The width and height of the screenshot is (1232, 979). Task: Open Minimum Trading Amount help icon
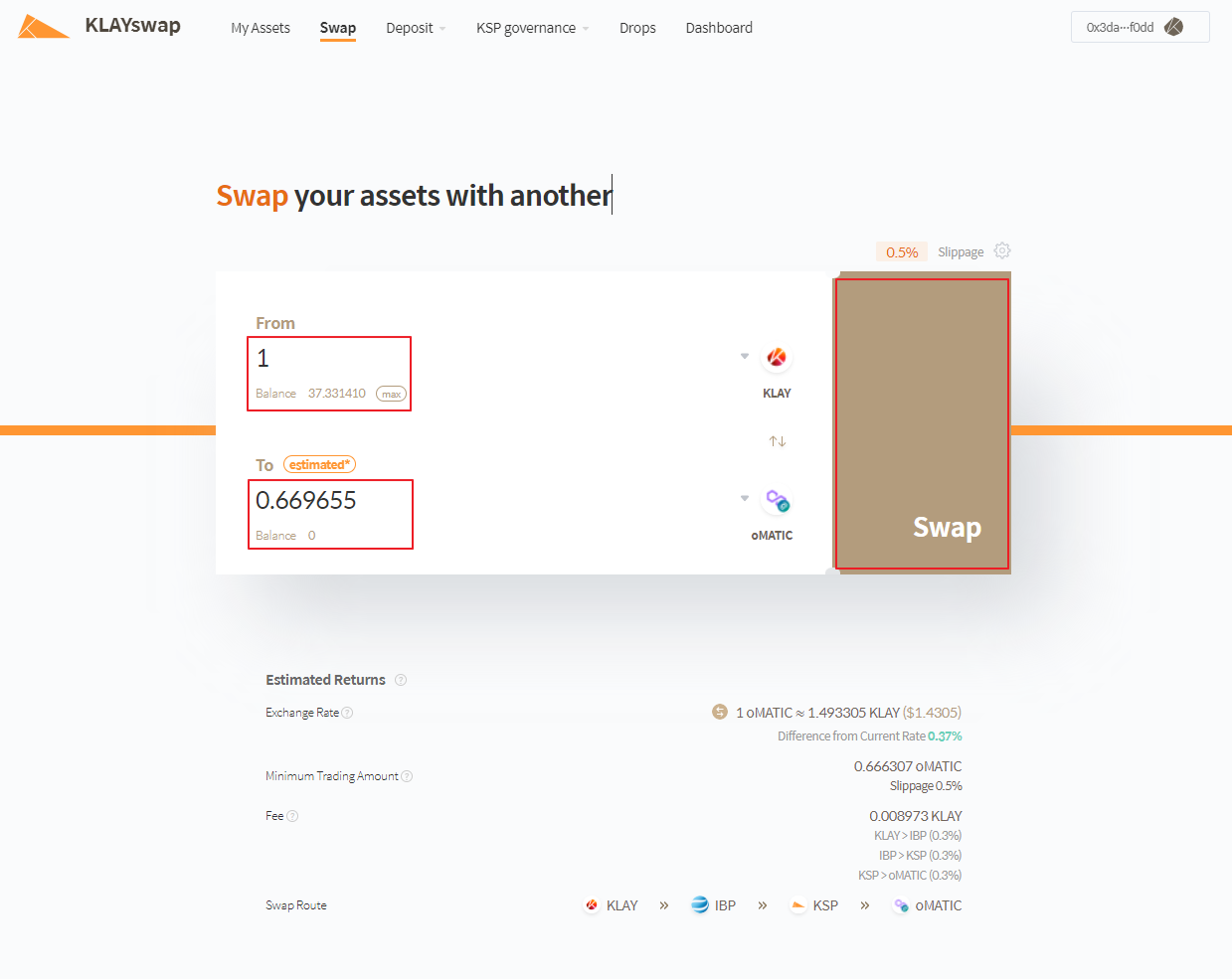click(x=407, y=776)
